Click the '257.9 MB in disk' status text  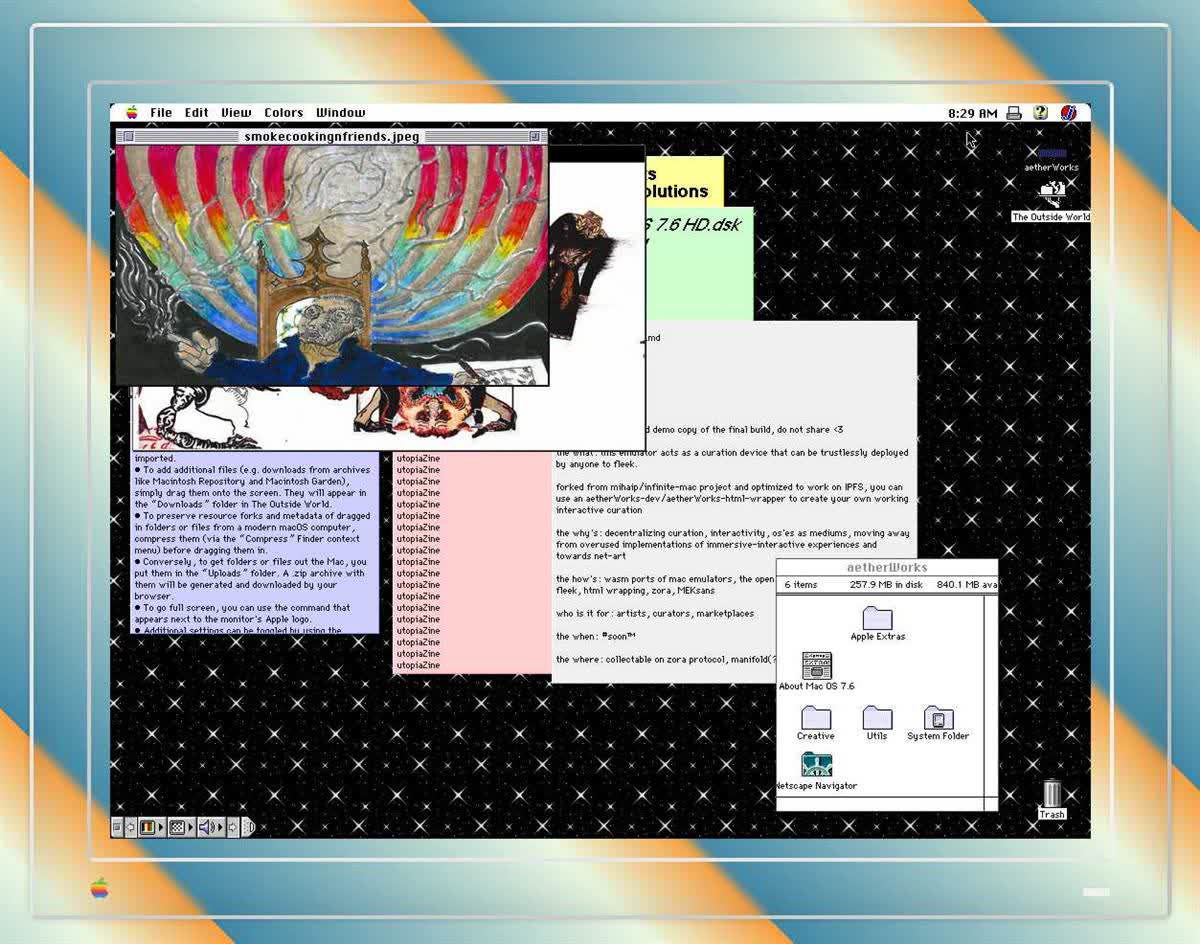click(x=886, y=585)
